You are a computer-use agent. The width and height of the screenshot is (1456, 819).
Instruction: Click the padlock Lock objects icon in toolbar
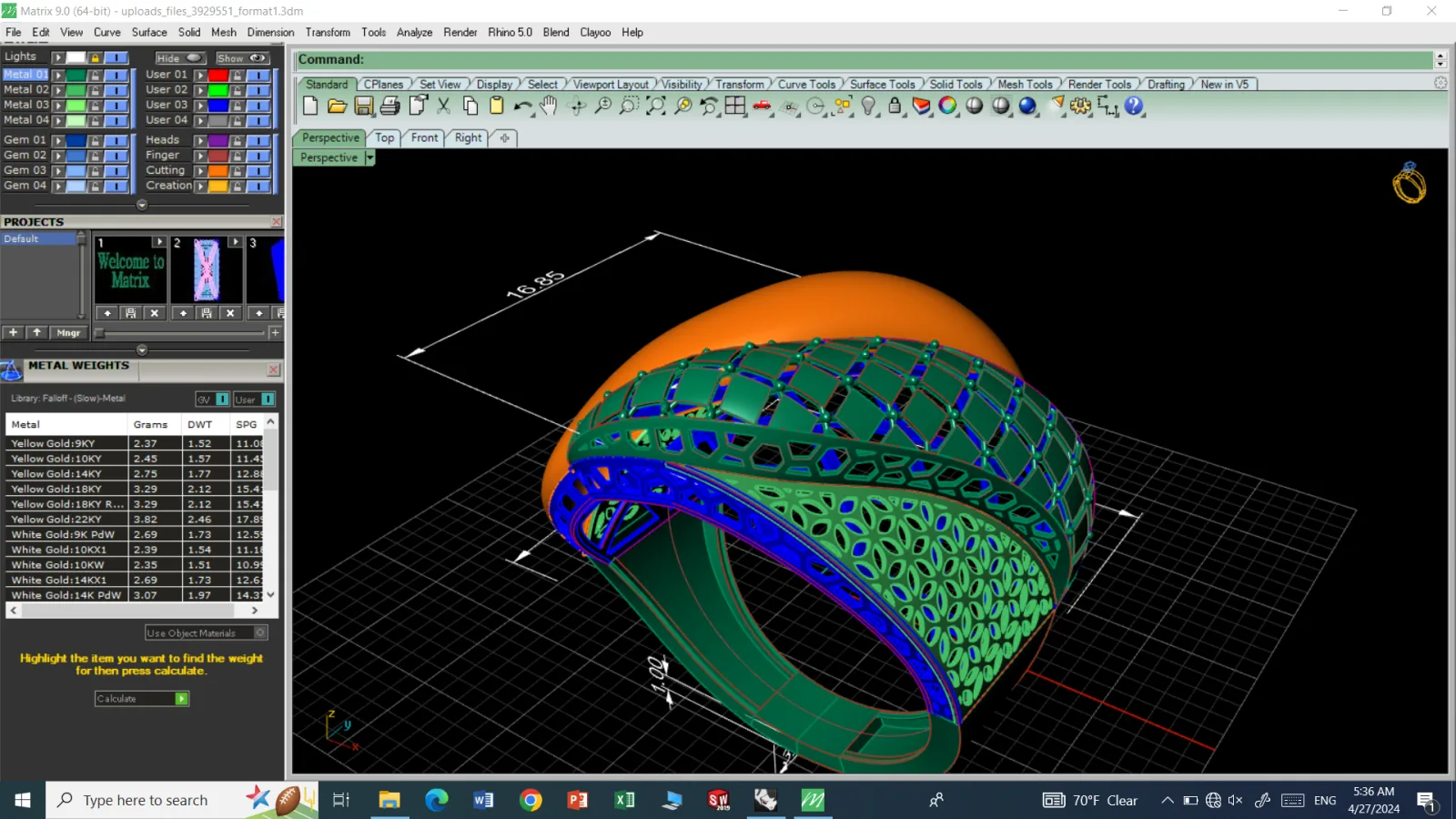point(895,106)
